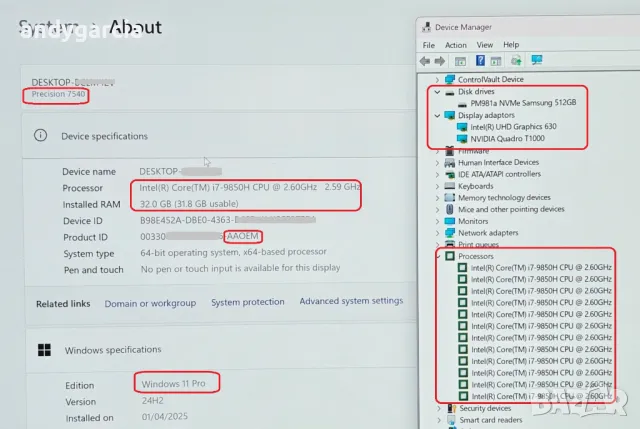Open Advanced system settings link
The height and width of the screenshot is (429, 640).
point(351,301)
